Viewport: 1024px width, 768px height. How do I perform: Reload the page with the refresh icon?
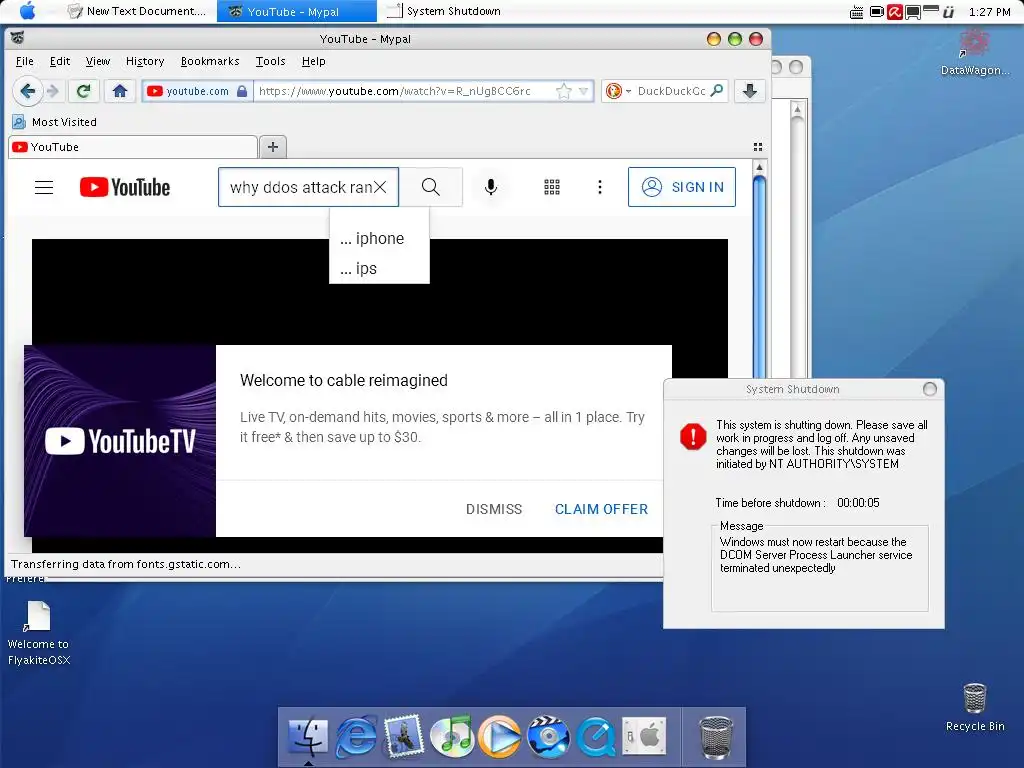click(83, 91)
